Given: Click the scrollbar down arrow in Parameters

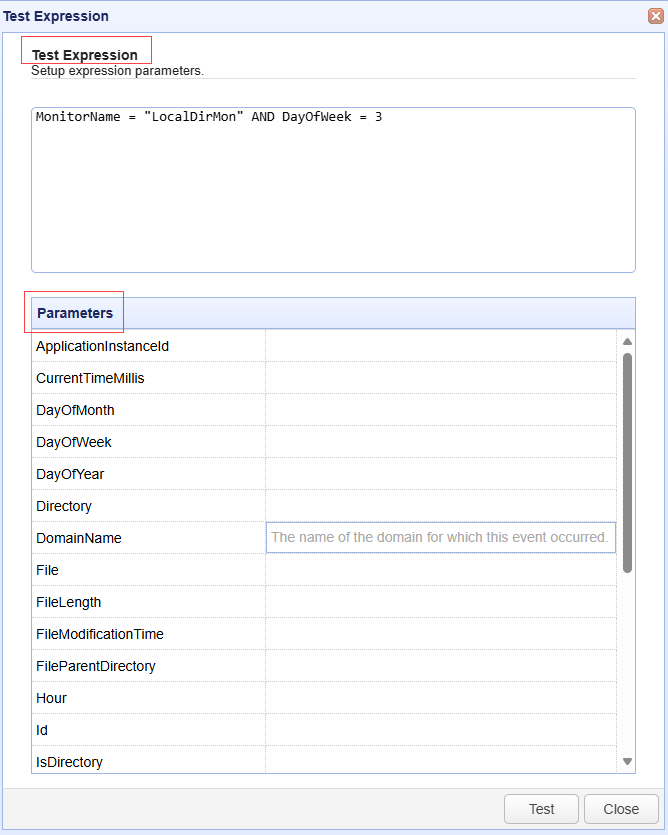Looking at the screenshot, I should [627, 762].
